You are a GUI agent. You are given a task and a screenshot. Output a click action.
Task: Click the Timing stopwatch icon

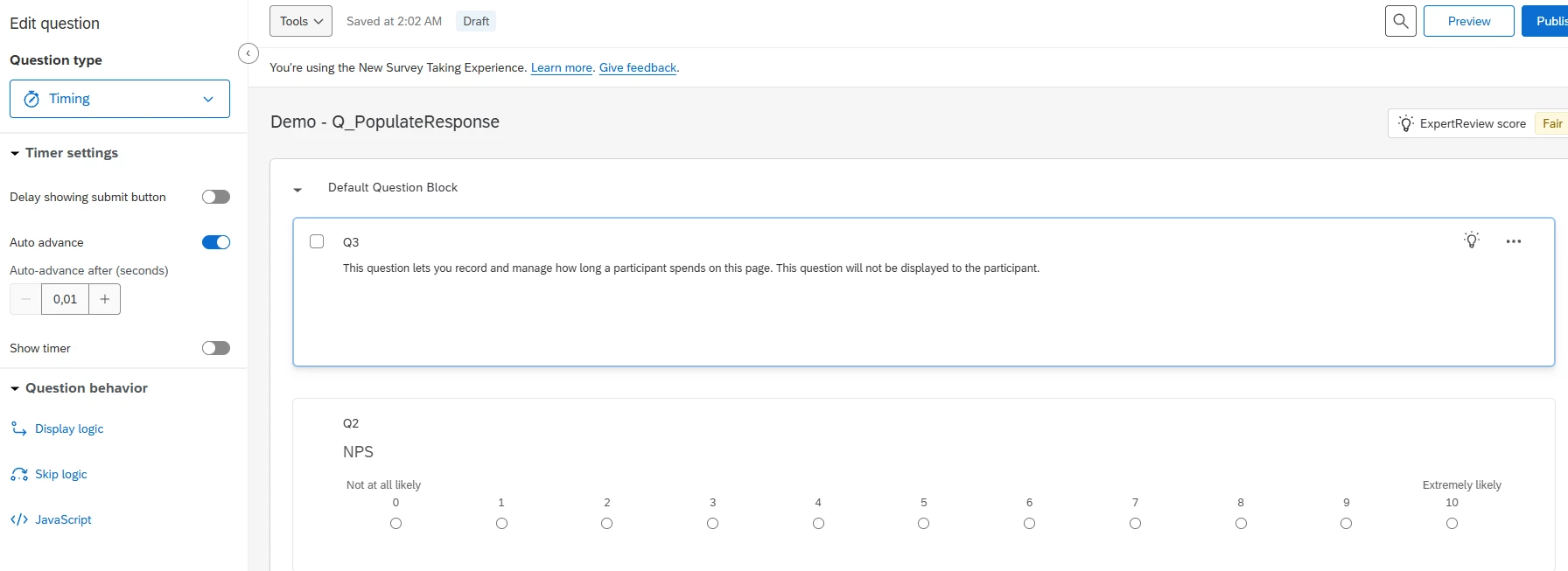pos(31,99)
